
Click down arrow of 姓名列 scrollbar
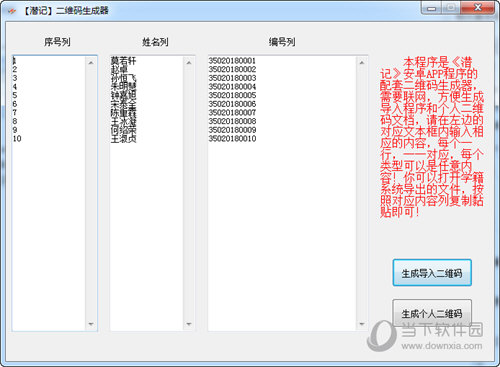tap(189, 324)
